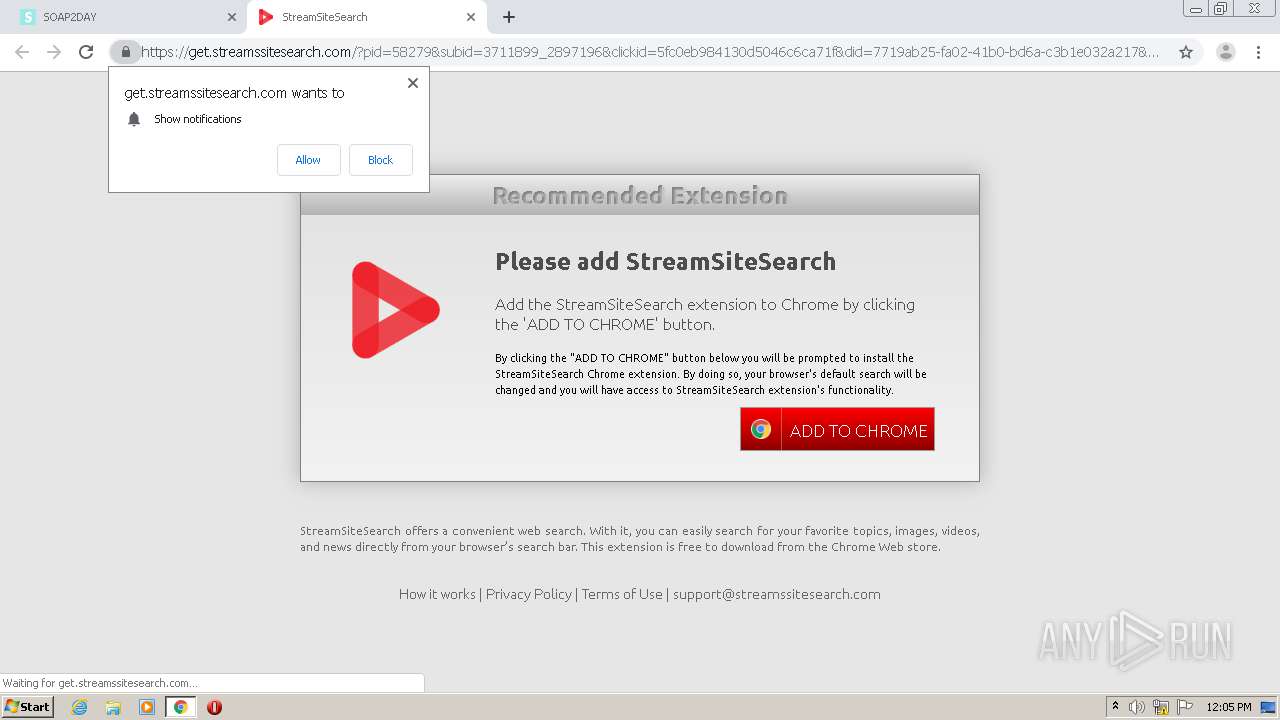1280x720 pixels.
Task: Open the network tray icon
Action: coord(1161,707)
